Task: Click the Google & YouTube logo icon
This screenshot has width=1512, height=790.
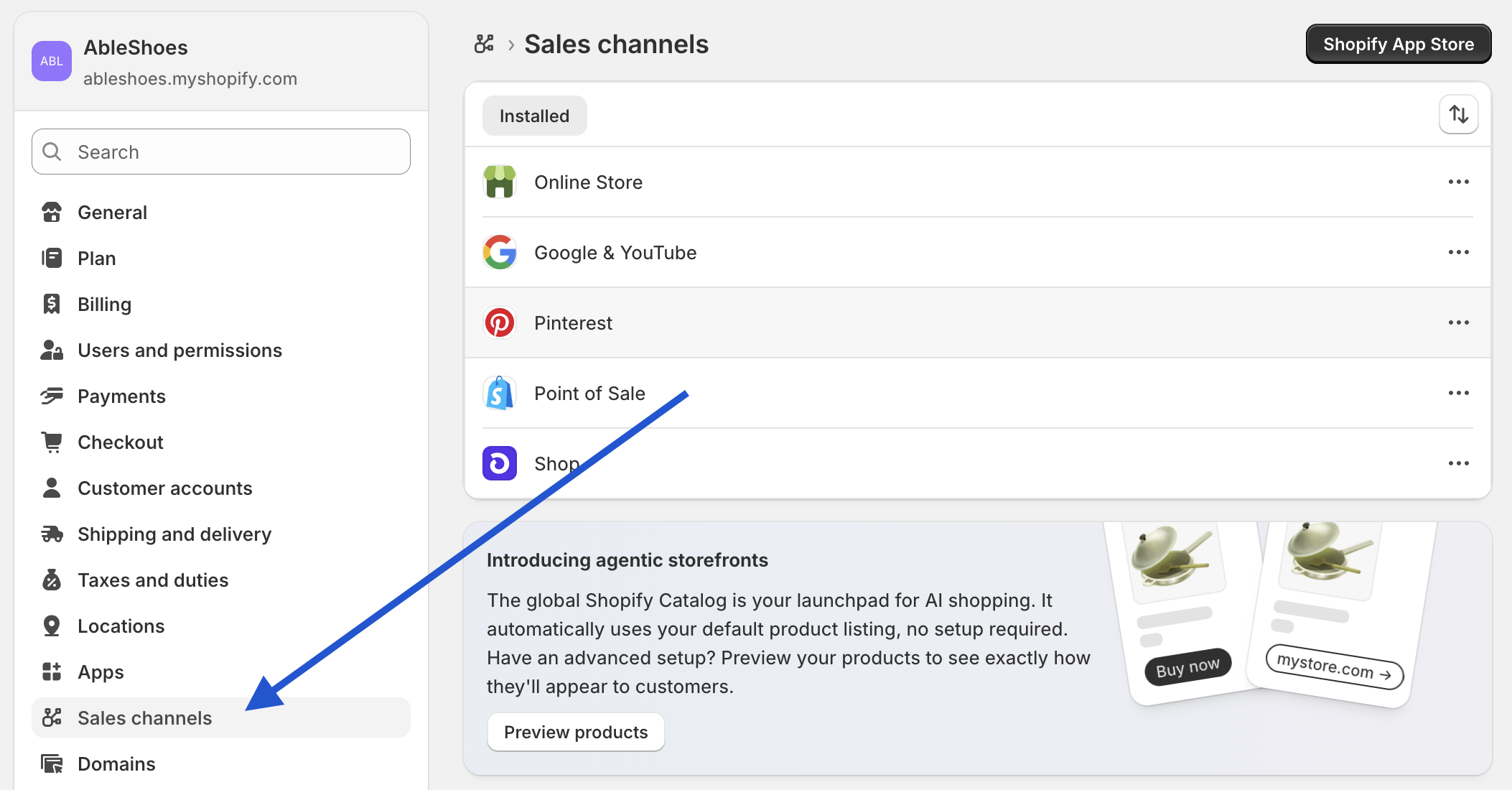Action: pos(500,253)
